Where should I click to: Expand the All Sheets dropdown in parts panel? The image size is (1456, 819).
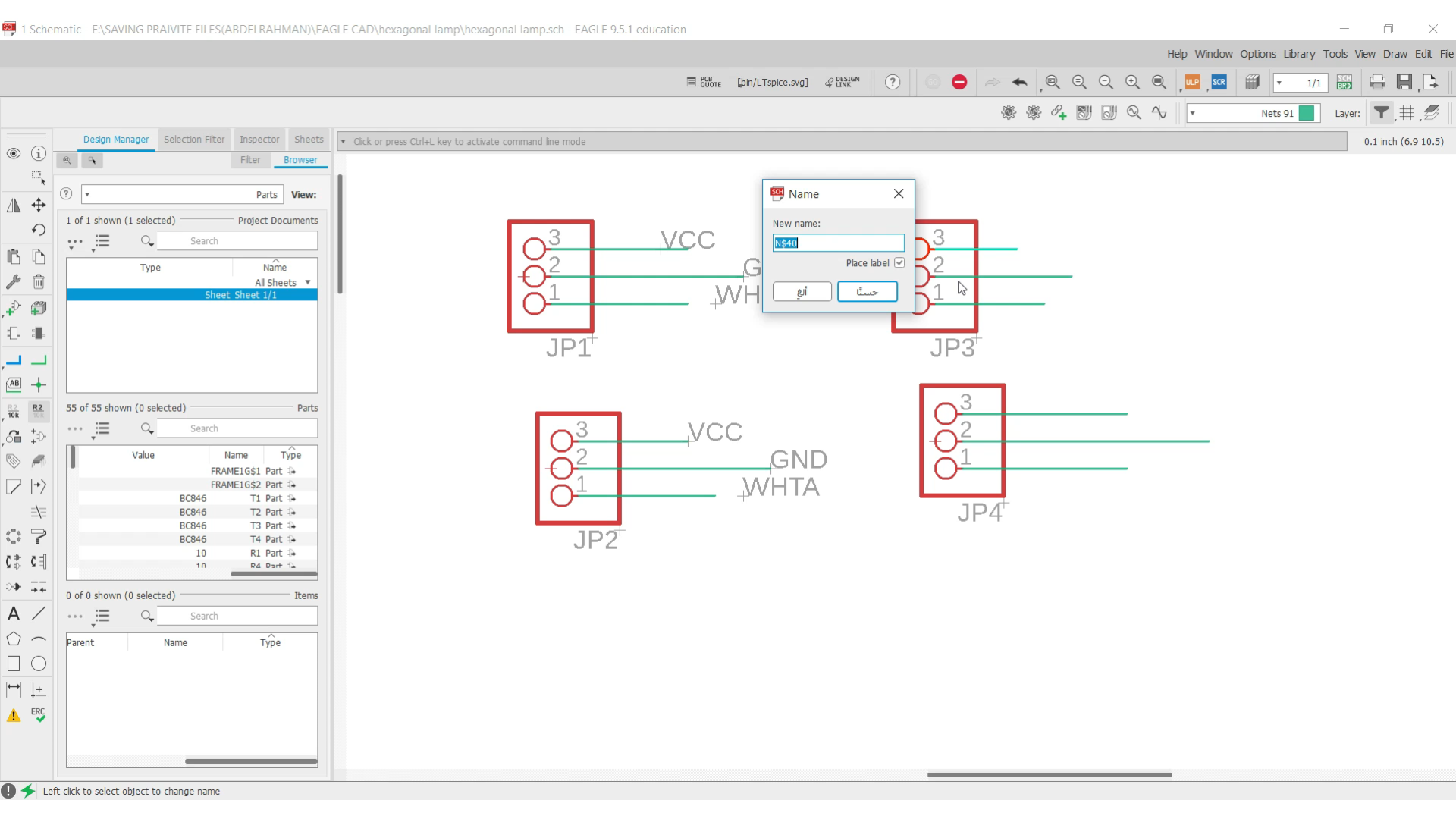click(x=309, y=281)
